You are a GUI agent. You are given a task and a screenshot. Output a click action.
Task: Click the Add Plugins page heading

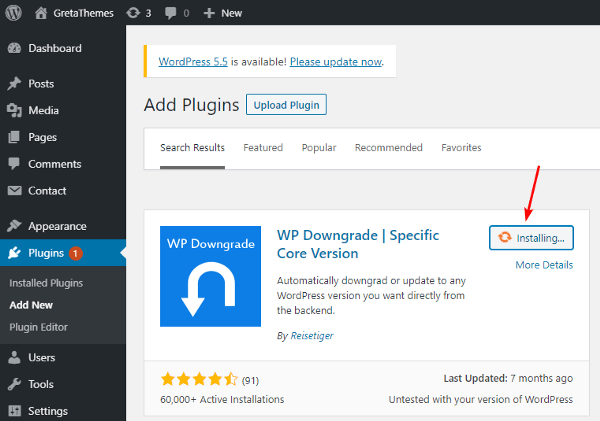tap(191, 105)
